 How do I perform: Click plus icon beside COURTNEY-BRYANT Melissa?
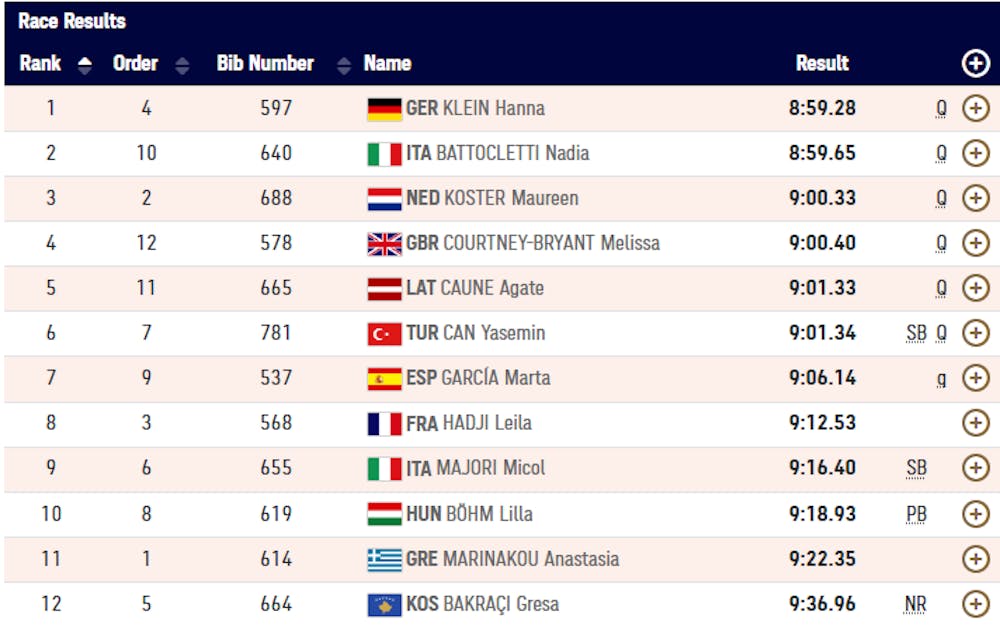point(975,243)
